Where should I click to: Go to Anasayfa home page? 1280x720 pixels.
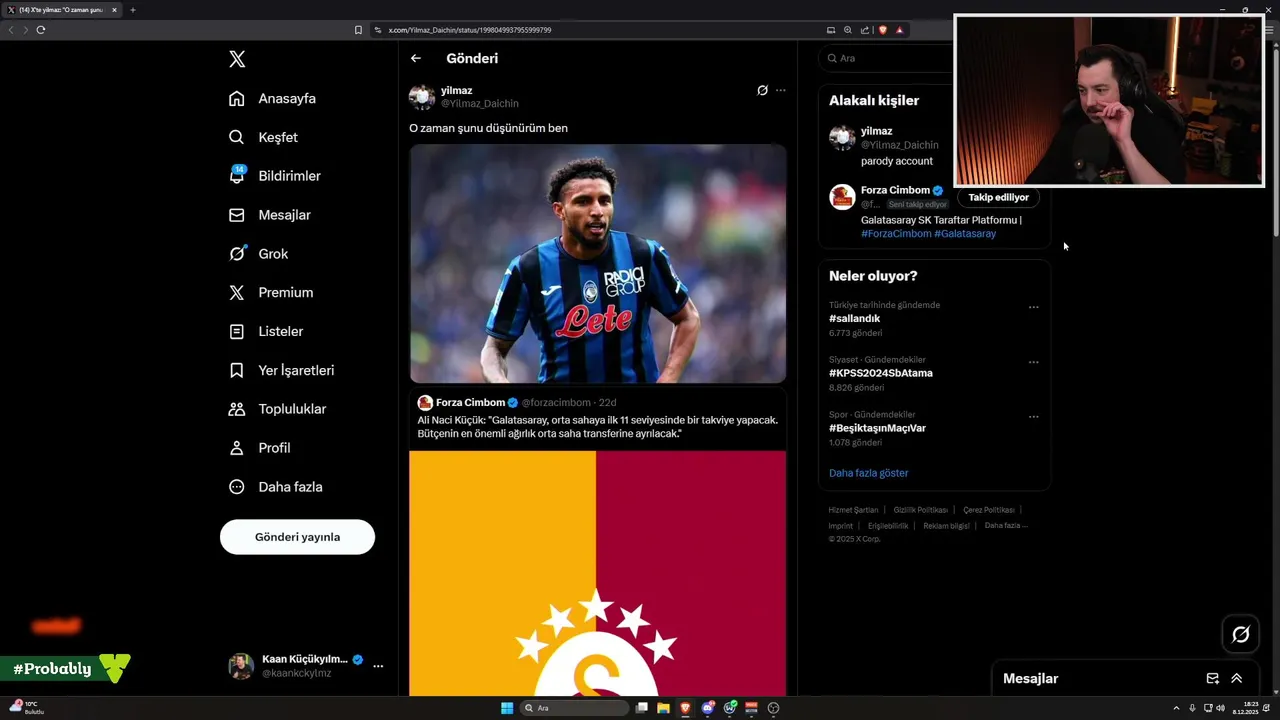pos(272,98)
